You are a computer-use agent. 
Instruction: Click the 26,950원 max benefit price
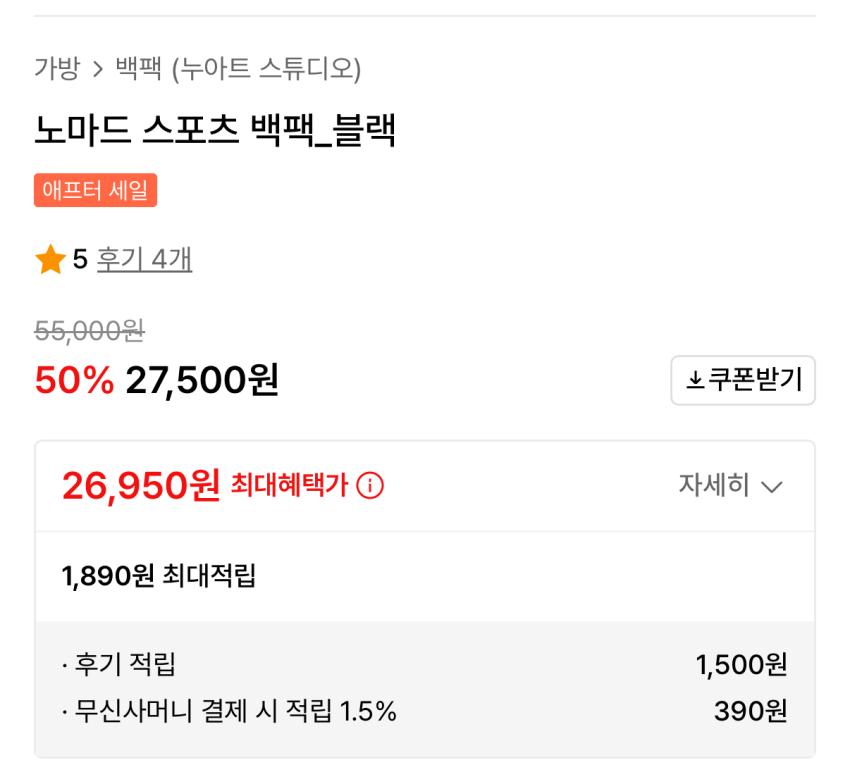(x=140, y=486)
